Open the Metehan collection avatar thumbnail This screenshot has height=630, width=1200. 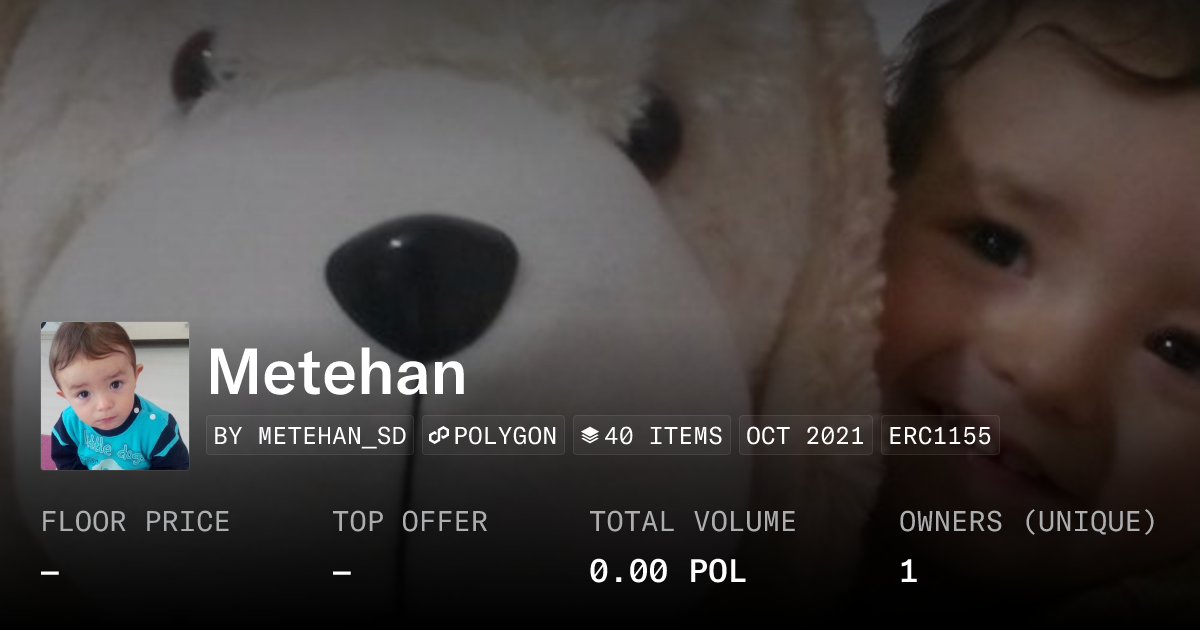click(x=115, y=396)
